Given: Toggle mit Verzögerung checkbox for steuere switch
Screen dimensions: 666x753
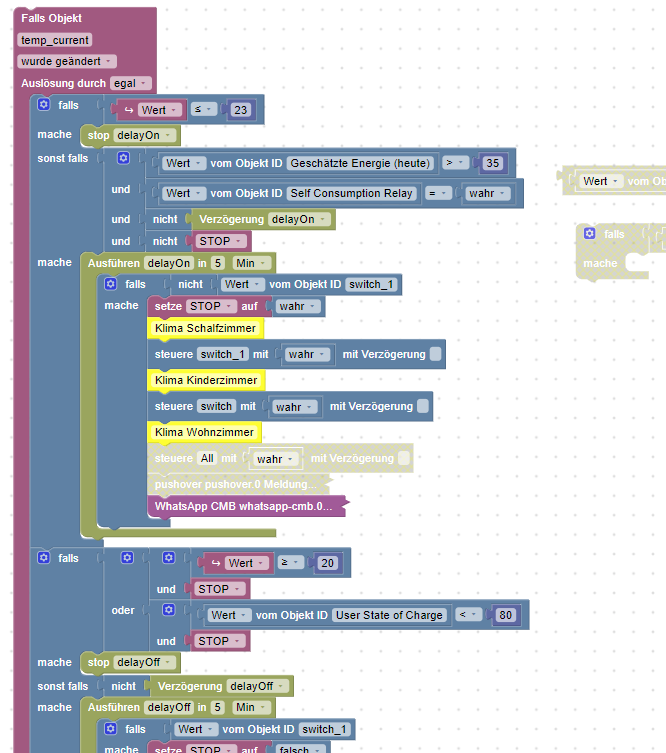Looking at the screenshot, I should click(x=423, y=406).
